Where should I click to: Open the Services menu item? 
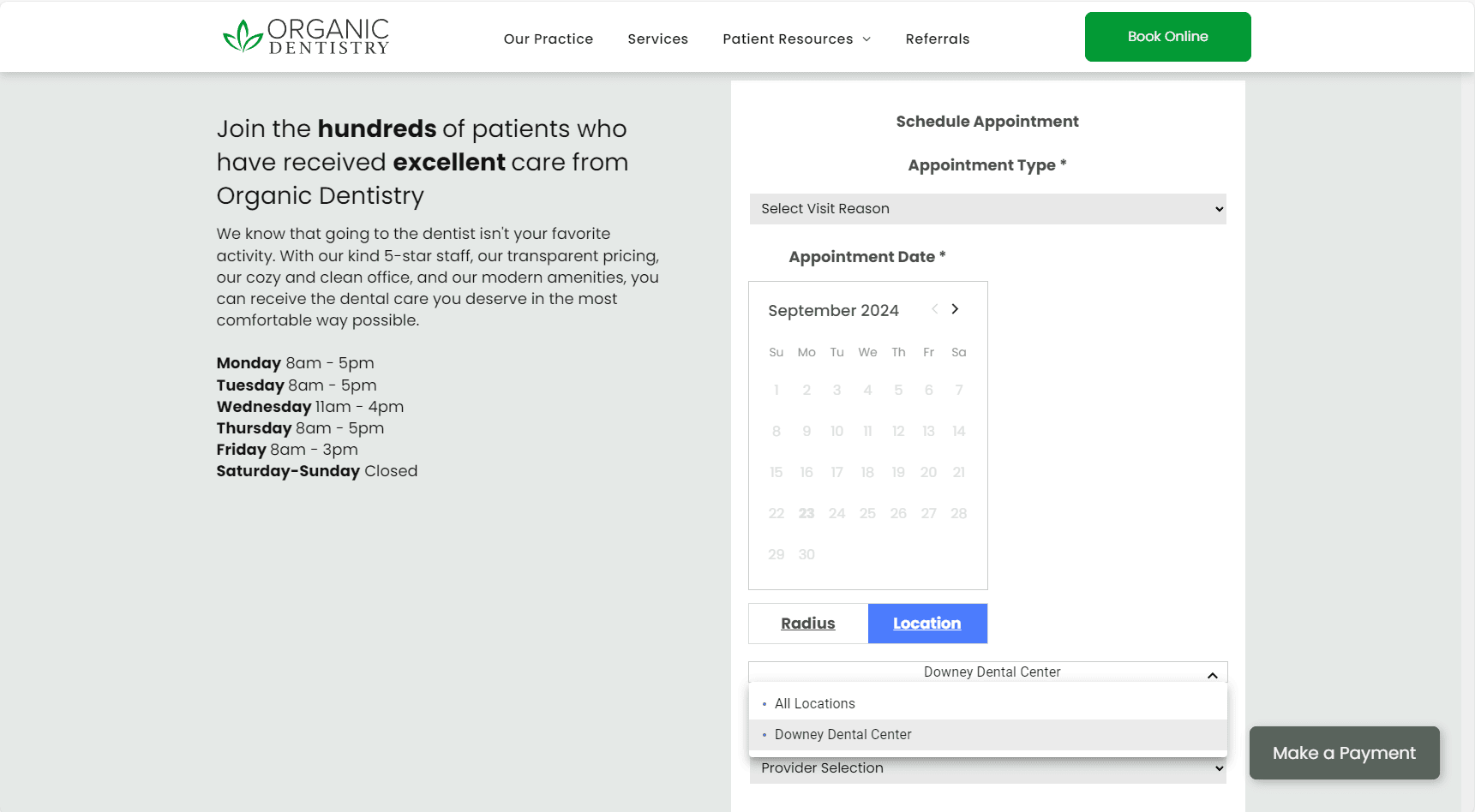point(657,39)
